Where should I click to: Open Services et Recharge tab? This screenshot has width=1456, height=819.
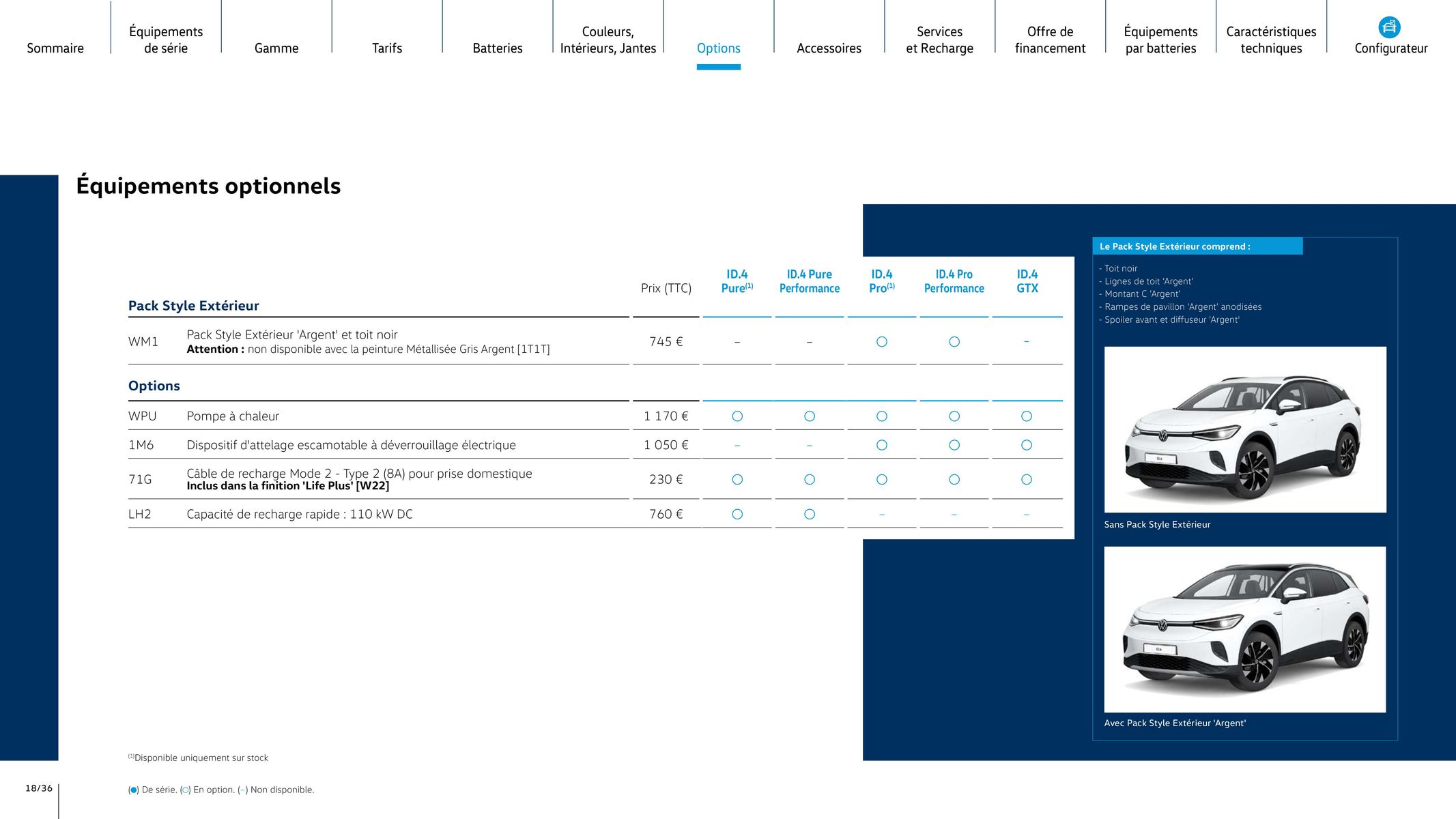coord(940,40)
